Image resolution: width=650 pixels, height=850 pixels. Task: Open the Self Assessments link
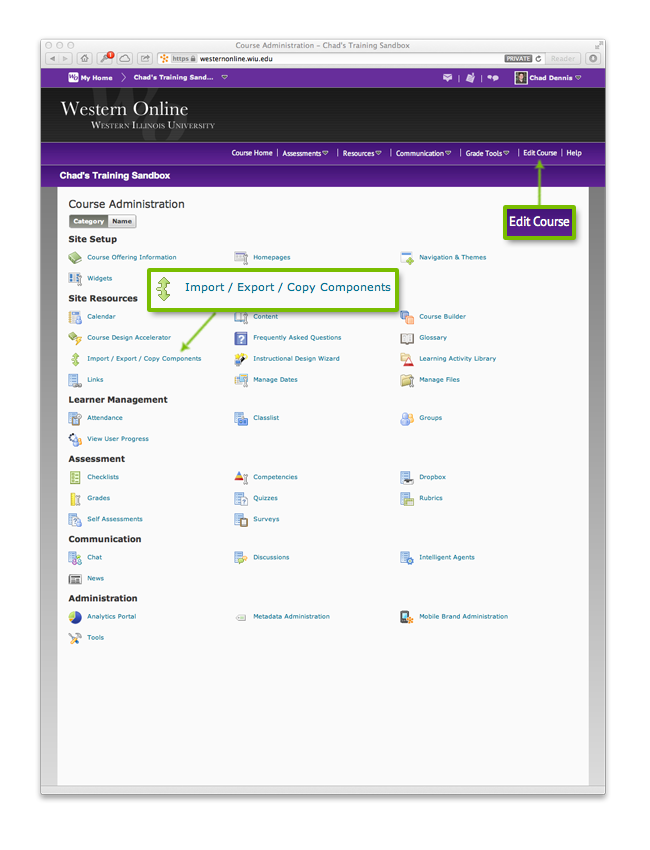pyautogui.click(x=115, y=519)
